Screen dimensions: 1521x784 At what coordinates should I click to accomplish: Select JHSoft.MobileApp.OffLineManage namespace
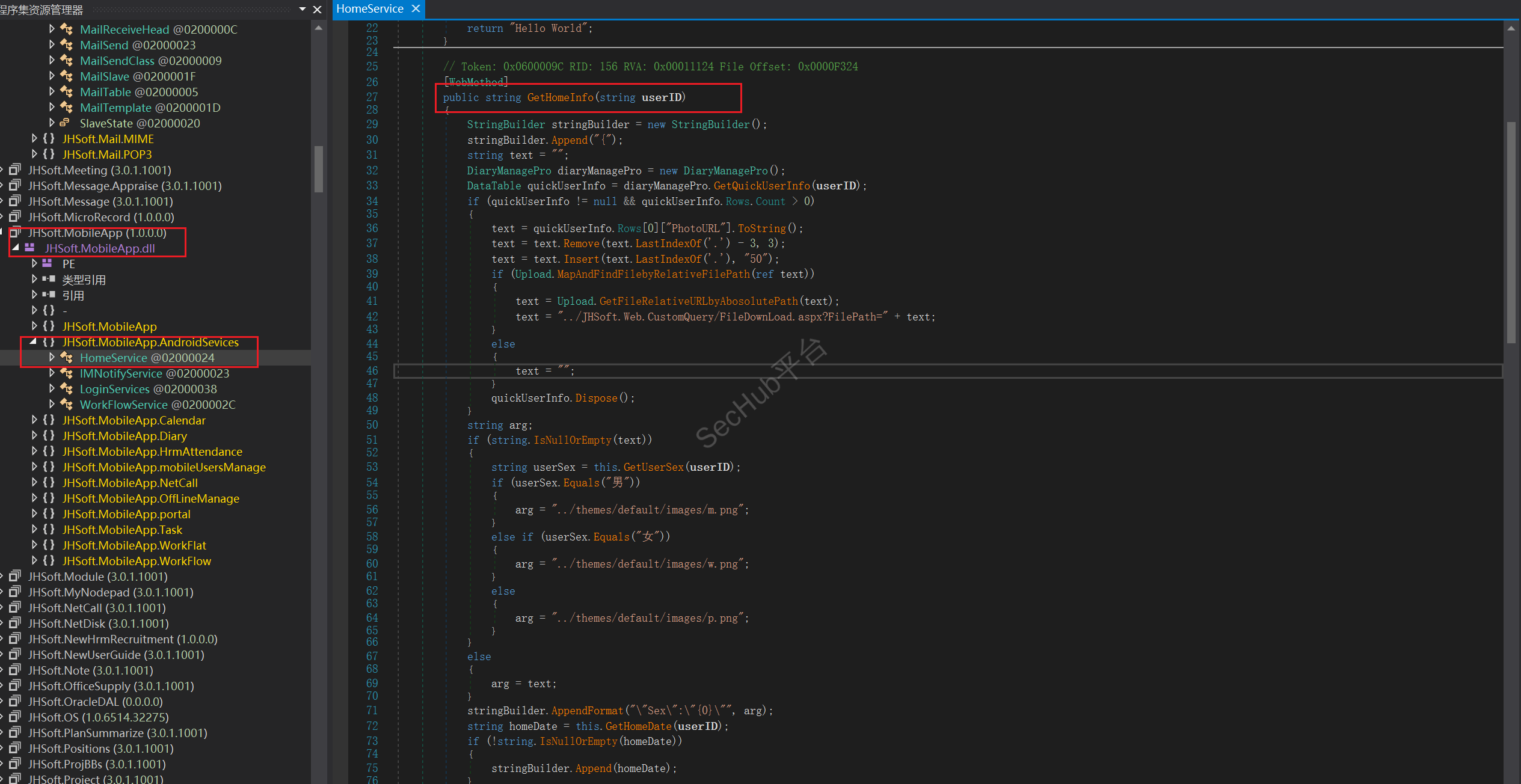pos(151,498)
